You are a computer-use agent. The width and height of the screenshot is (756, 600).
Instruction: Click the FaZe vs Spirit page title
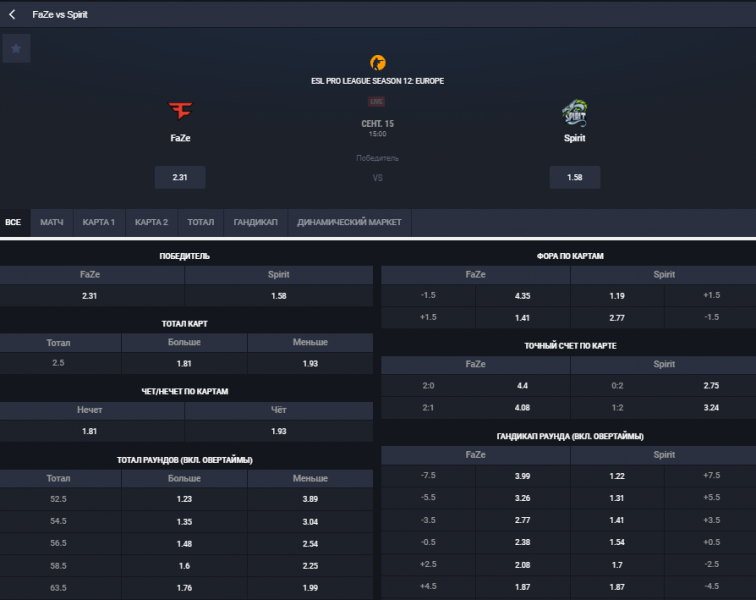coord(60,14)
